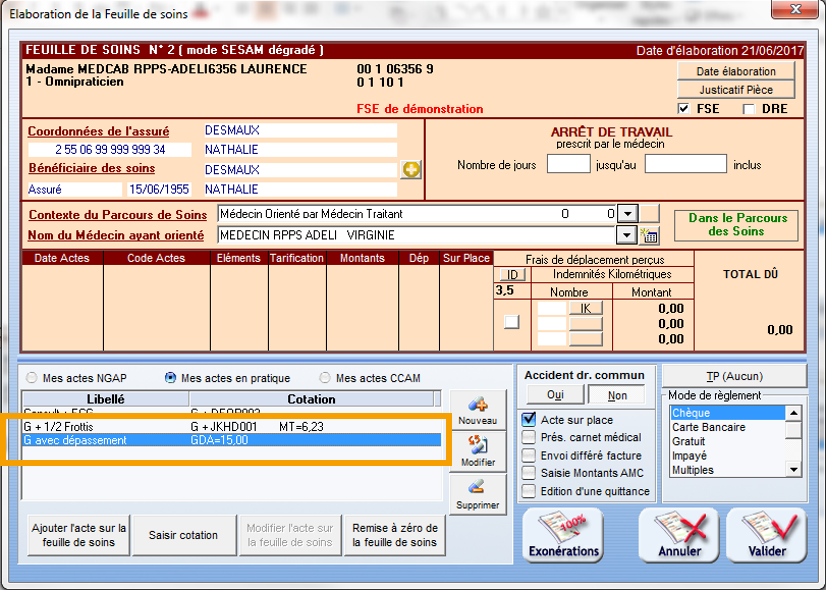Select the Mes actes NGAP radio button
The height and width of the screenshot is (590, 826).
click(33, 378)
